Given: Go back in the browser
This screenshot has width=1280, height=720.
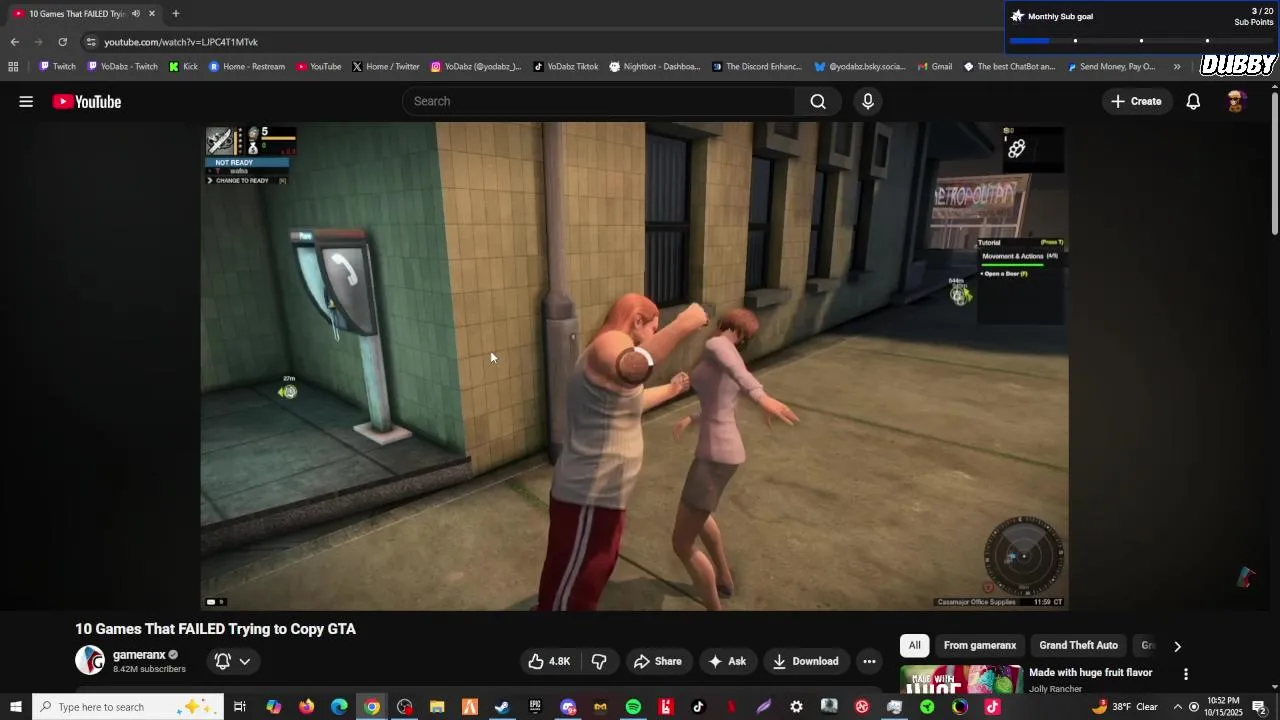Looking at the screenshot, I should (14, 42).
